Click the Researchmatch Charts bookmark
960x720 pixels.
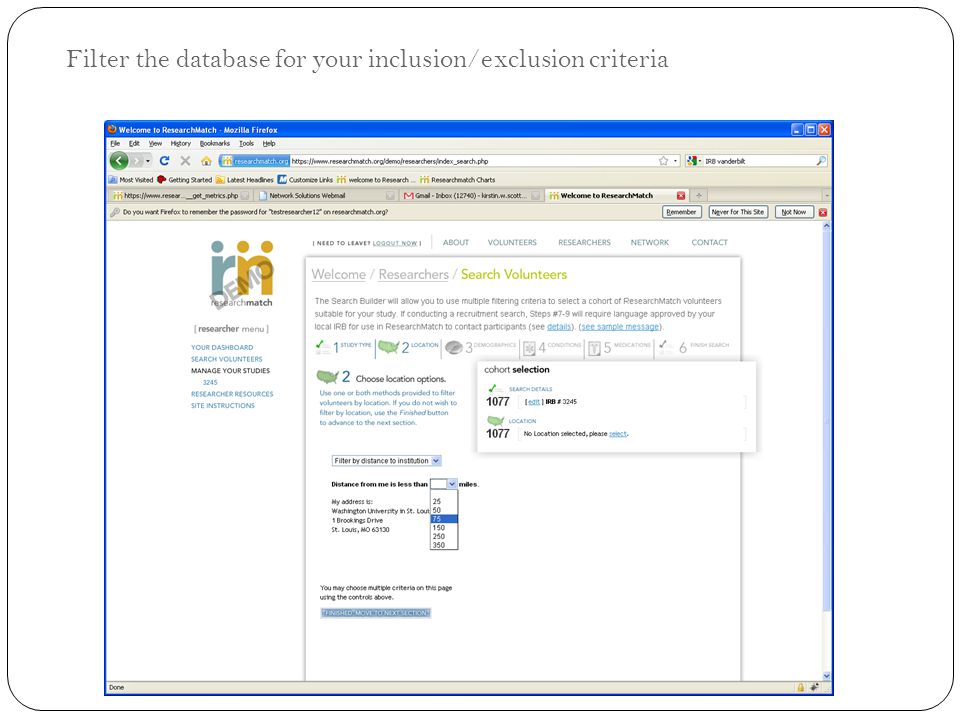point(457,180)
